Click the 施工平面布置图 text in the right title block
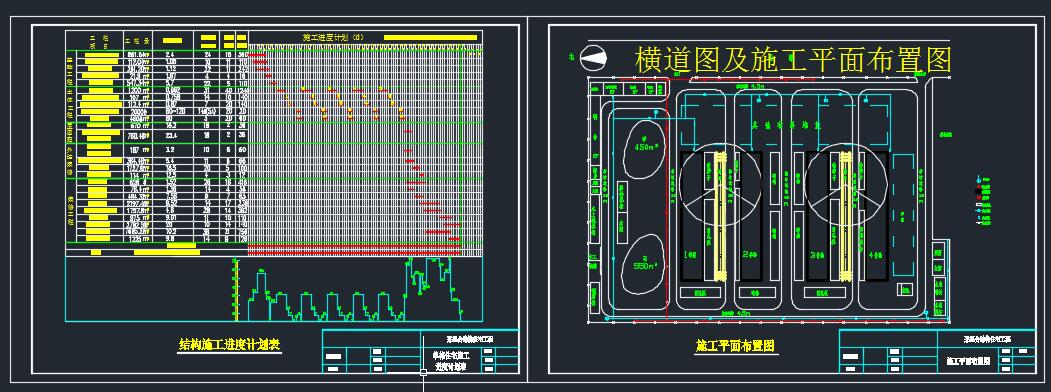This screenshot has width=1051, height=392. pyautogui.click(x=969, y=361)
